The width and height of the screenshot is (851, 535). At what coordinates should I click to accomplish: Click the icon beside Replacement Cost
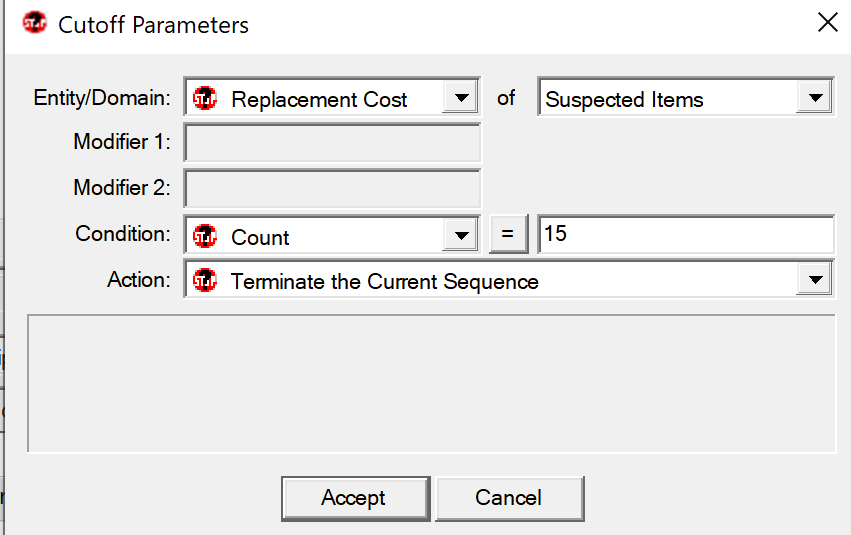pos(206,99)
